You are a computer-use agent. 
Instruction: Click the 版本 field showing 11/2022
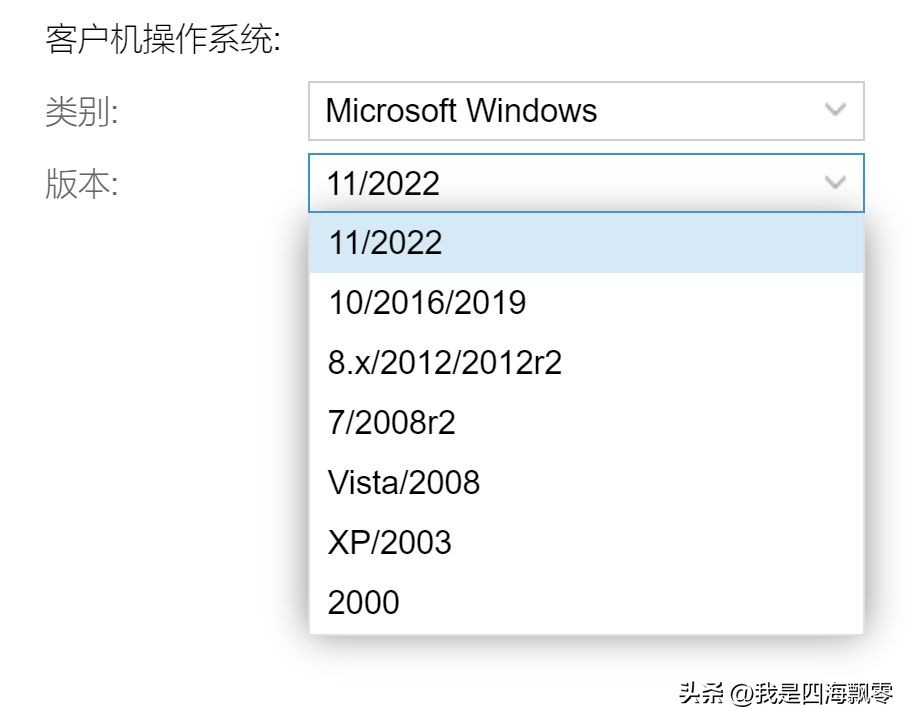(x=560, y=183)
